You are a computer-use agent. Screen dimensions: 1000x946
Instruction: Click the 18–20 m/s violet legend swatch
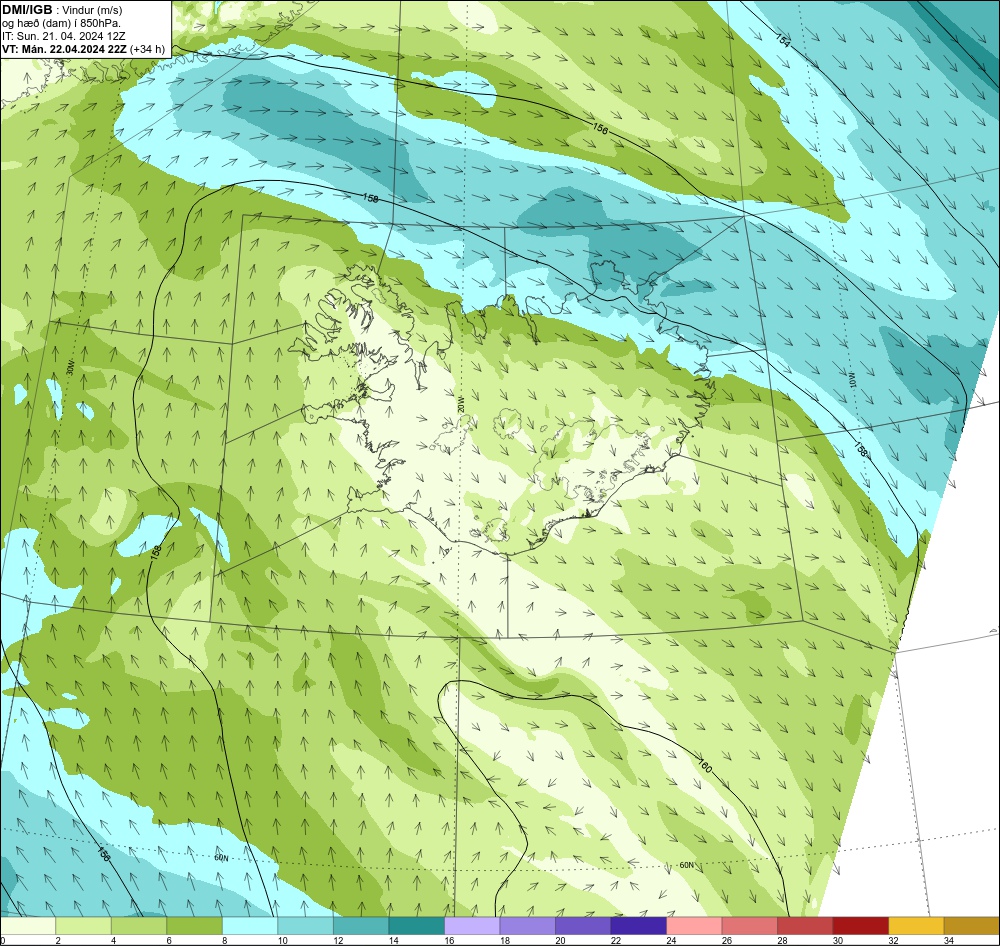(527, 926)
